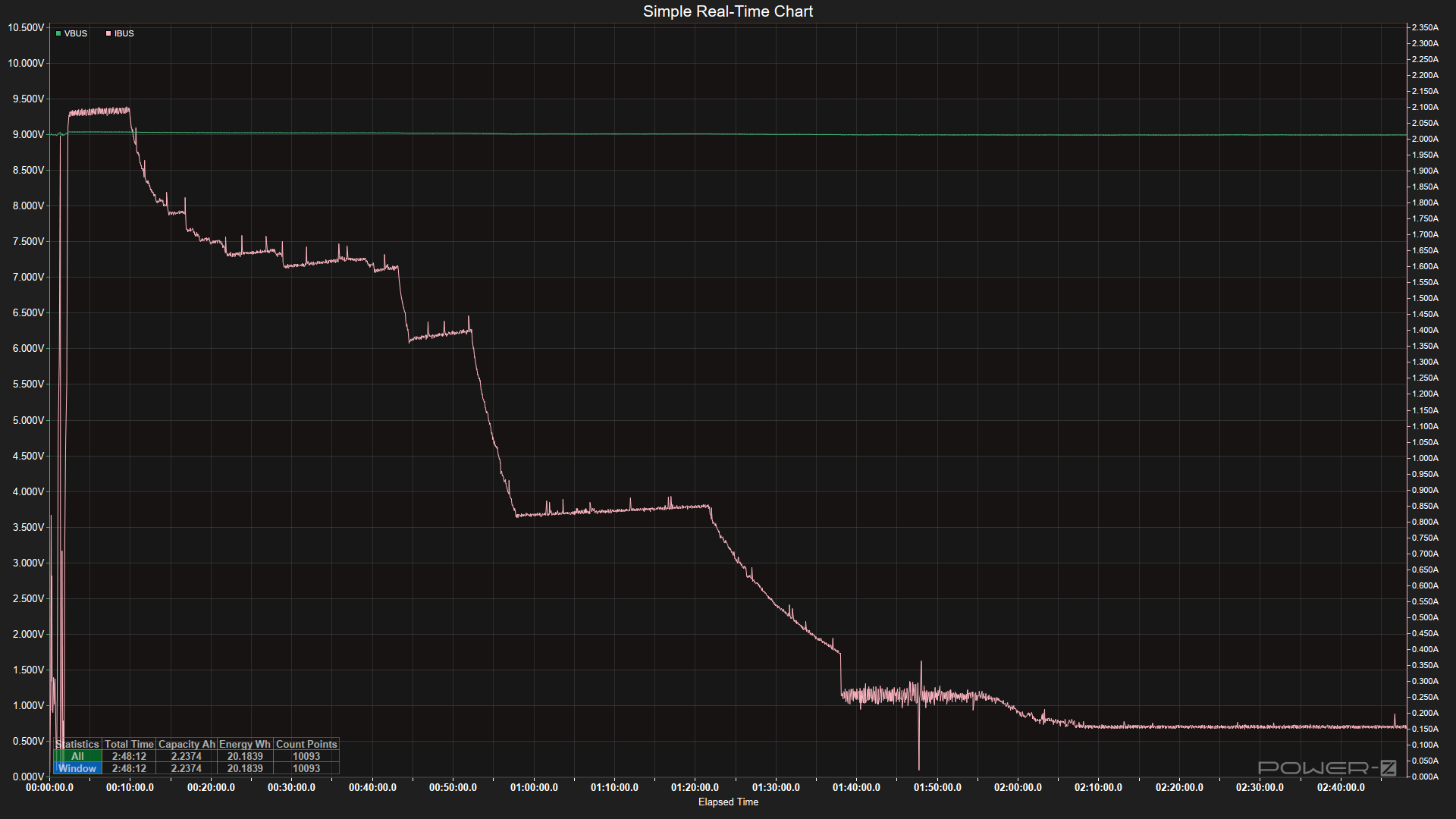Click the pink IBUS legend color swatch
This screenshot has height=819, width=1456.
(108, 33)
